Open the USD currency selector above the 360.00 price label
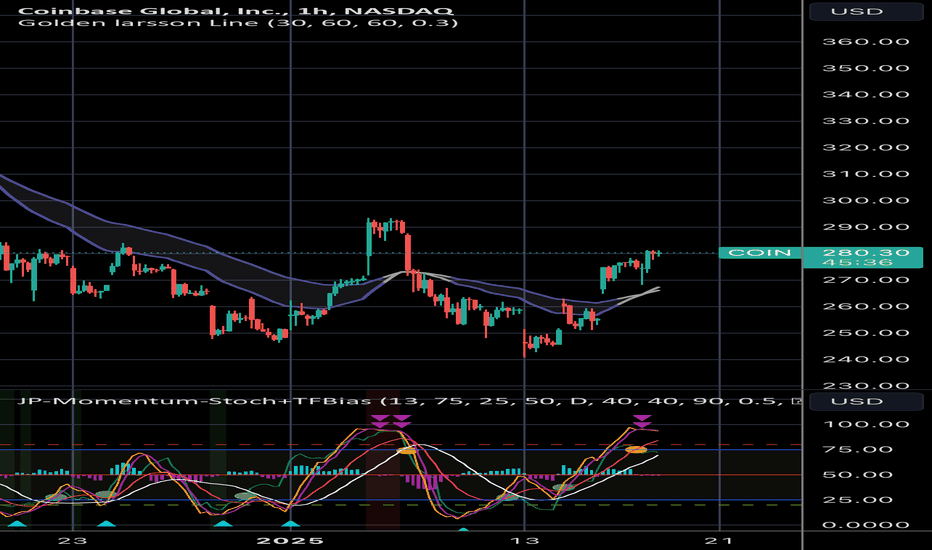The width and height of the screenshot is (932, 550). tap(865, 11)
